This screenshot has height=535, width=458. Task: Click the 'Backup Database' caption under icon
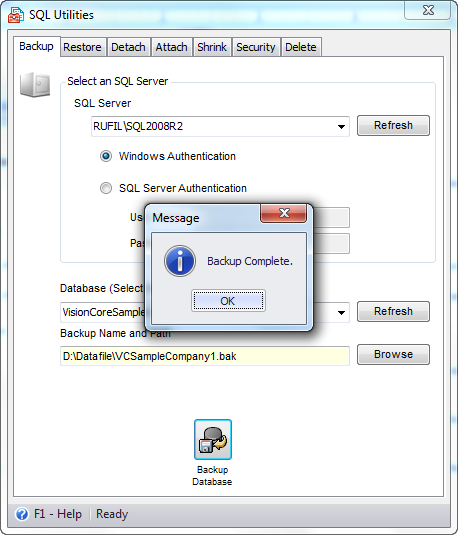(x=212, y=476)
